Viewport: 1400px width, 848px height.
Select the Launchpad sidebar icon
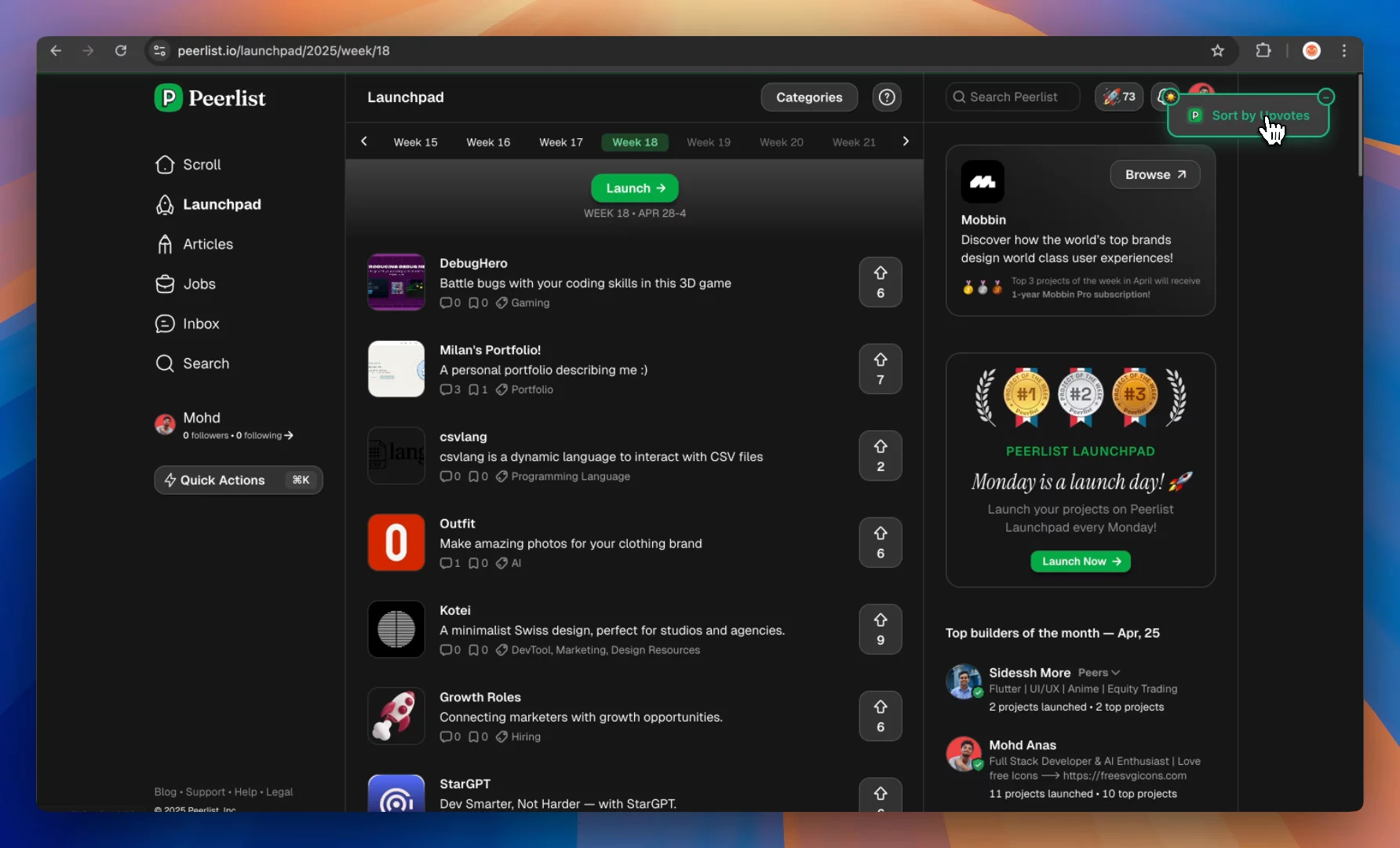[x=165, y=204]
